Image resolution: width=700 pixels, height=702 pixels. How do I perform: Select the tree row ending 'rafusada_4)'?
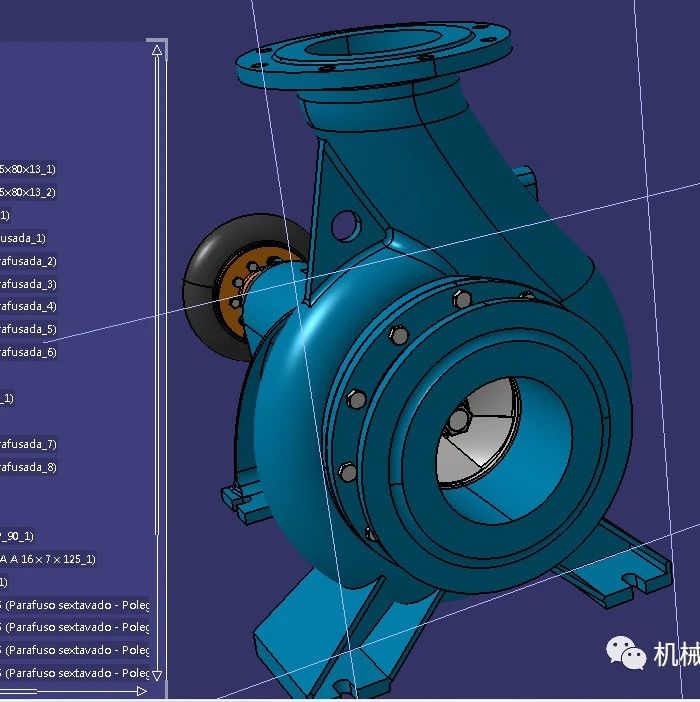(x=28, y=306)
